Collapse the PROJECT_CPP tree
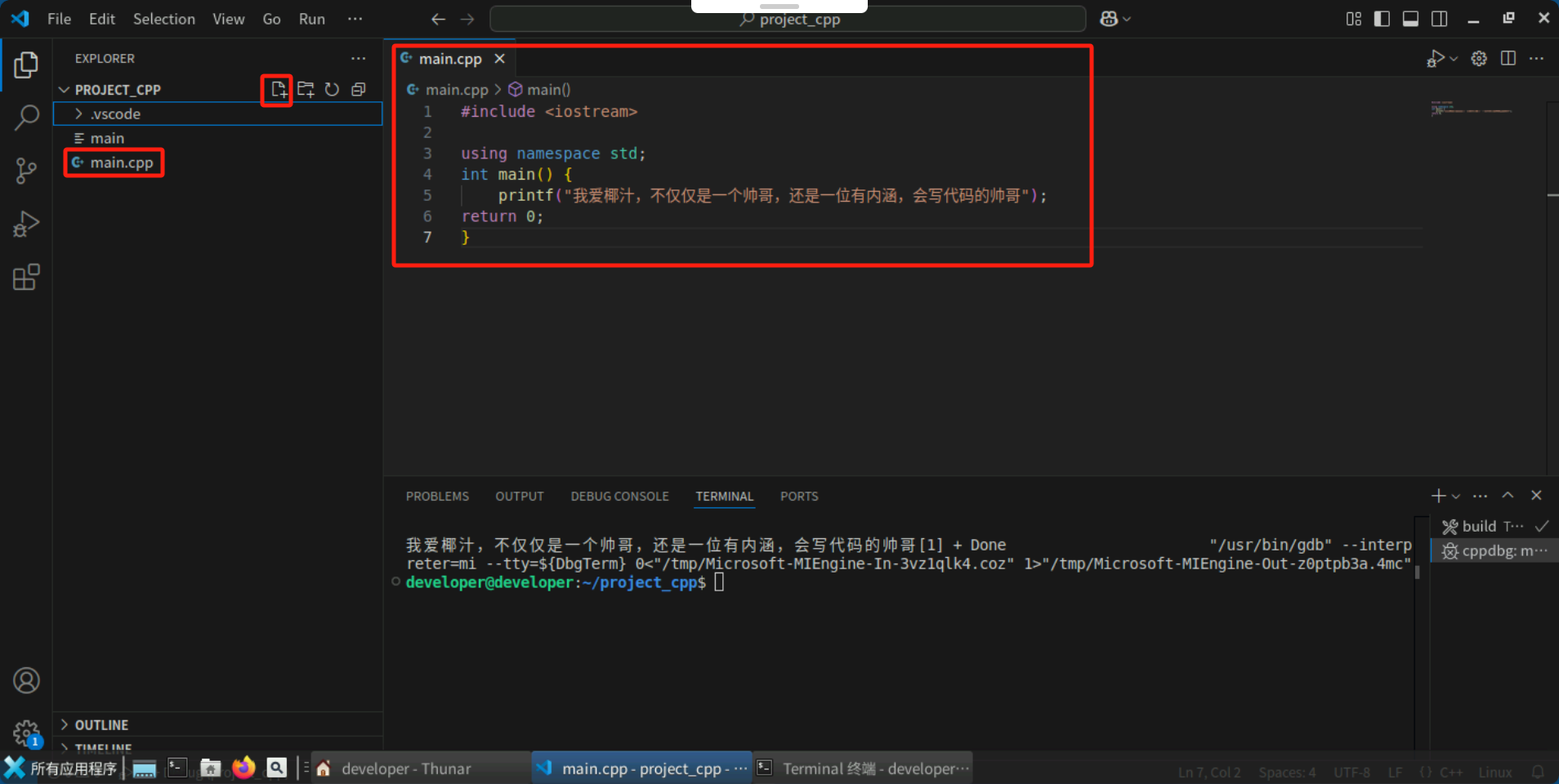Image resolution: width=1559 pixels, height=784 pixels. pyautogui.click(x=64, y=89)
